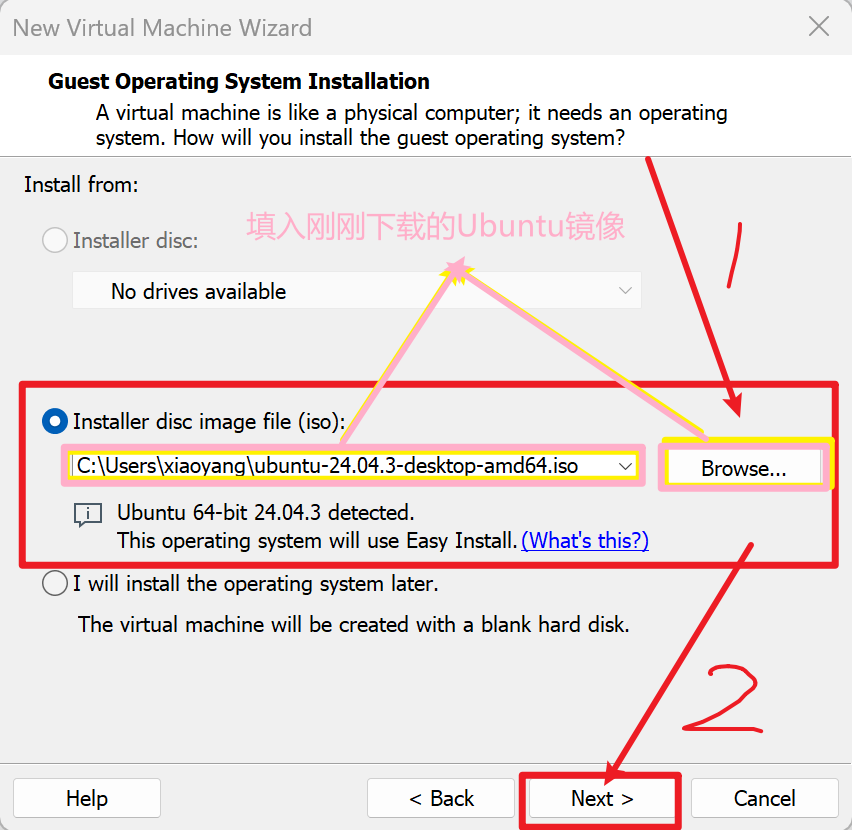Click 'New Virtual Machine Wizard' title text
852x830 pixels.
pos(162,28)
